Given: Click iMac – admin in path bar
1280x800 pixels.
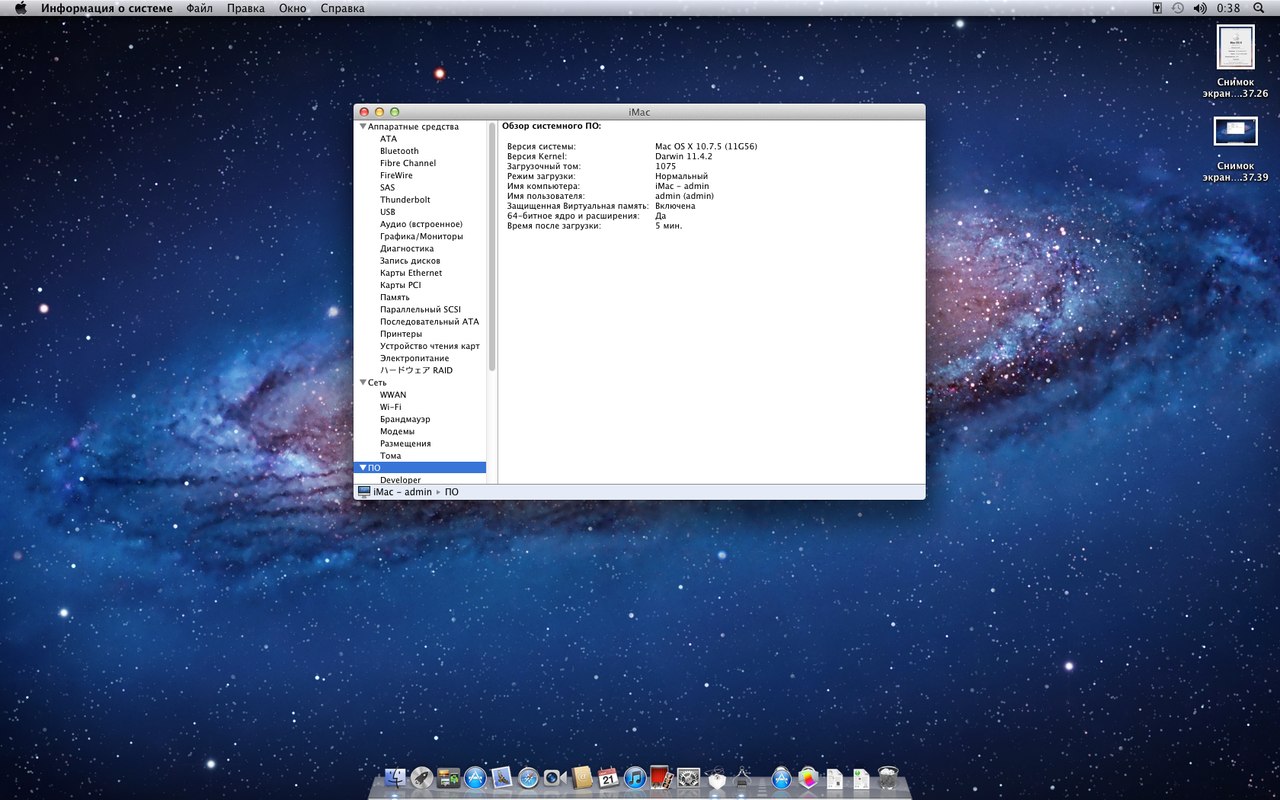Looking at the screenshot, I should 403,492.
